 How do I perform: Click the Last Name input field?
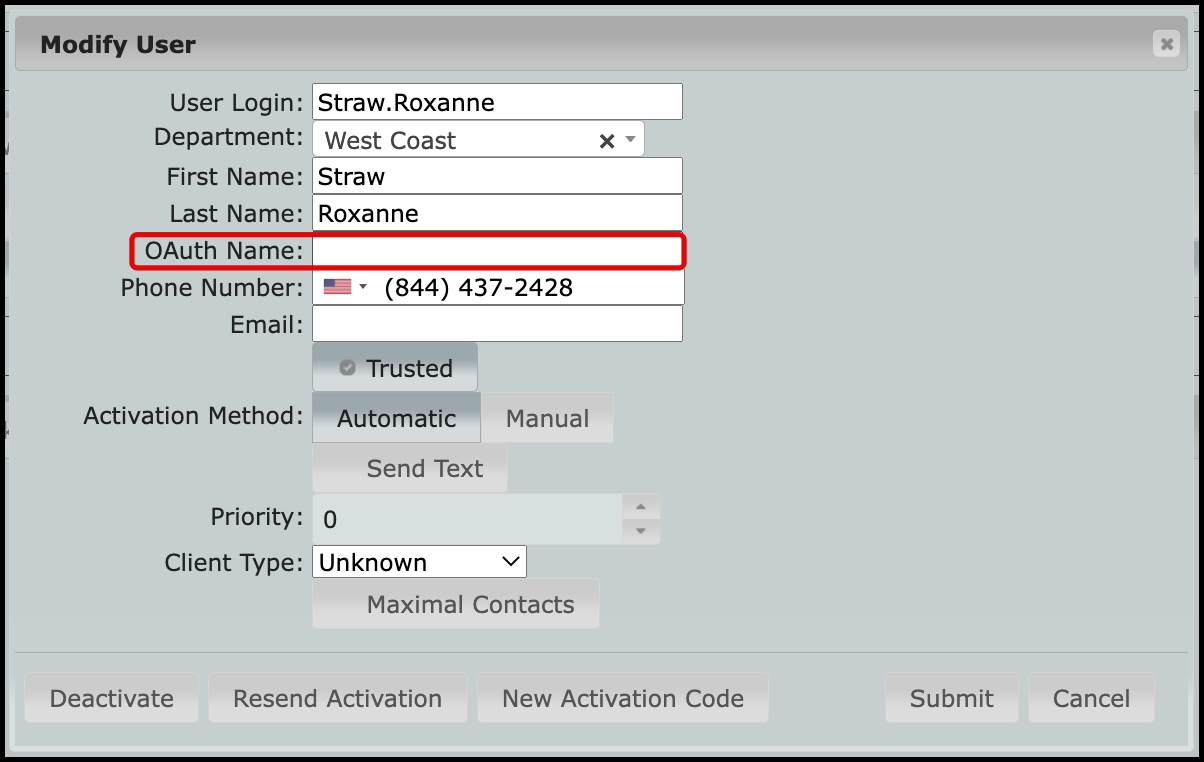coord(498,213)
